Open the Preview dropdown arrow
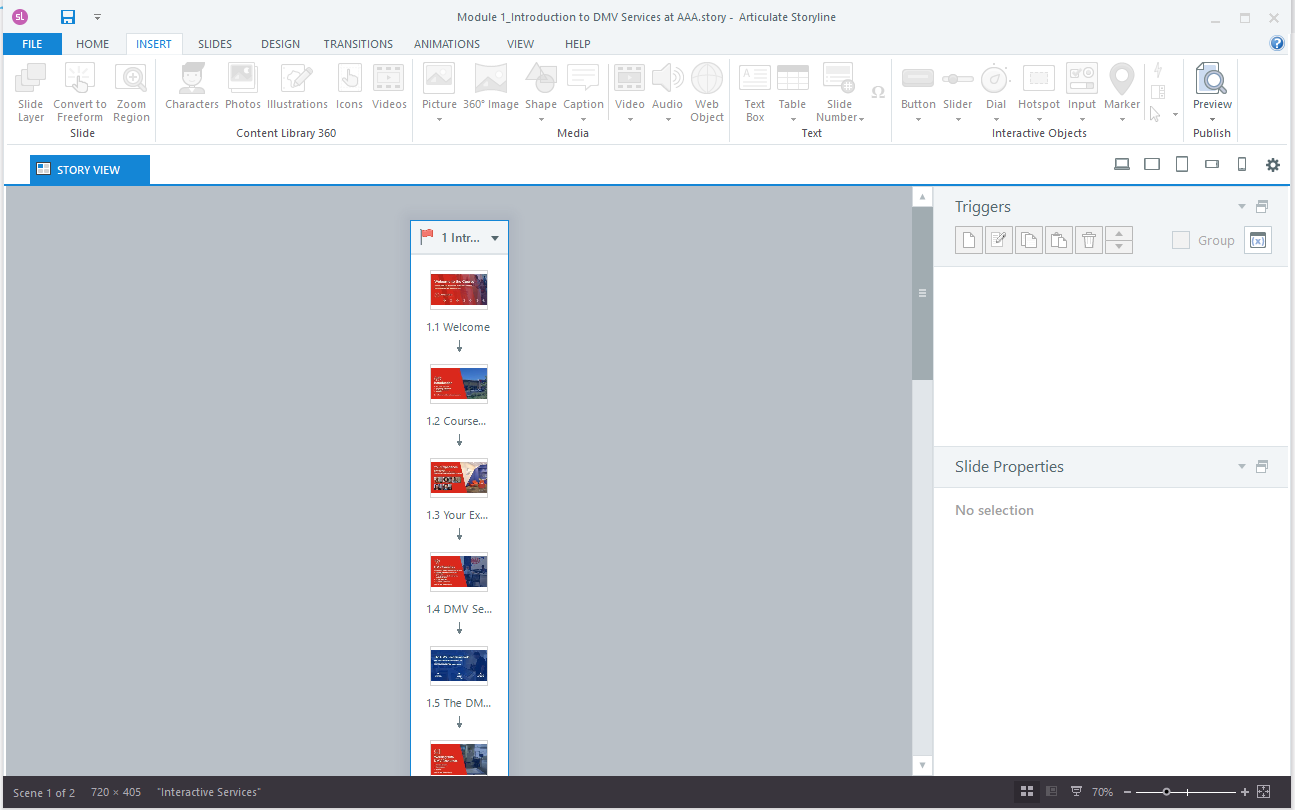Image resolution: width=1295 pixels, height=810 pixels. [x=1212, y=119]
